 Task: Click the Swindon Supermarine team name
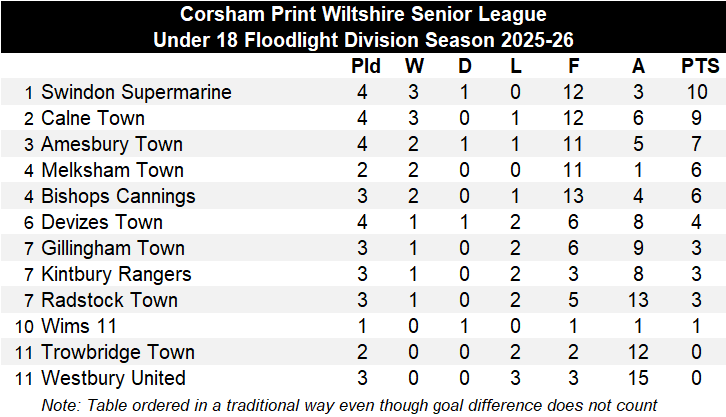136,92
